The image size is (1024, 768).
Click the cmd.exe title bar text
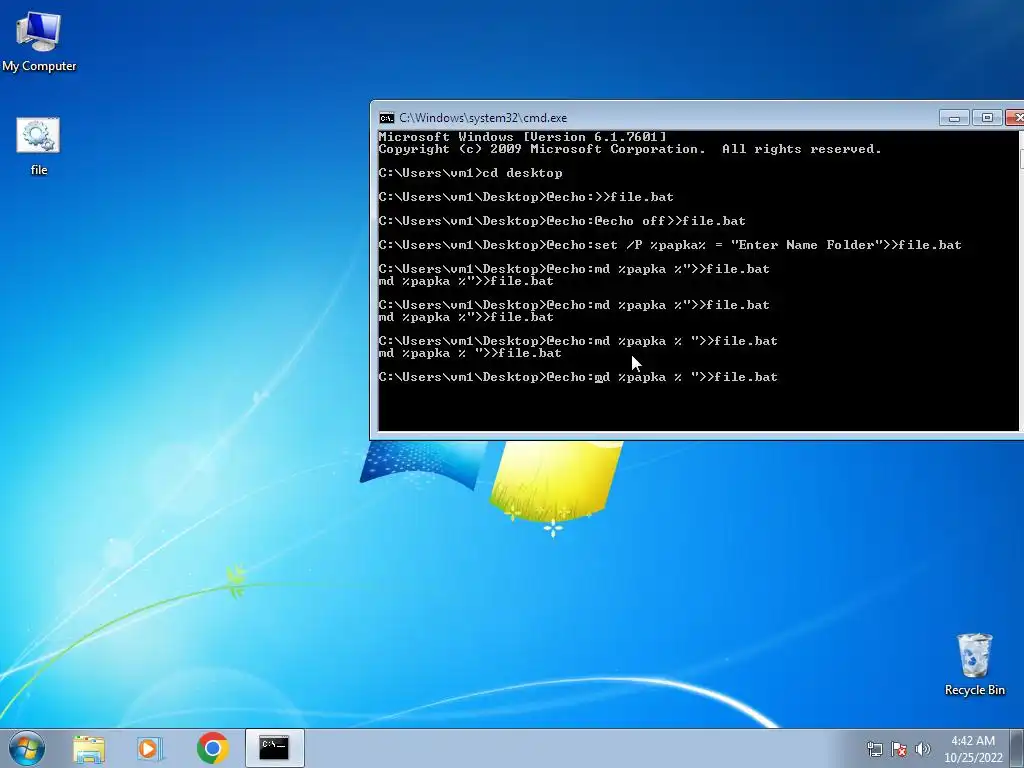(x=483, y=118)
